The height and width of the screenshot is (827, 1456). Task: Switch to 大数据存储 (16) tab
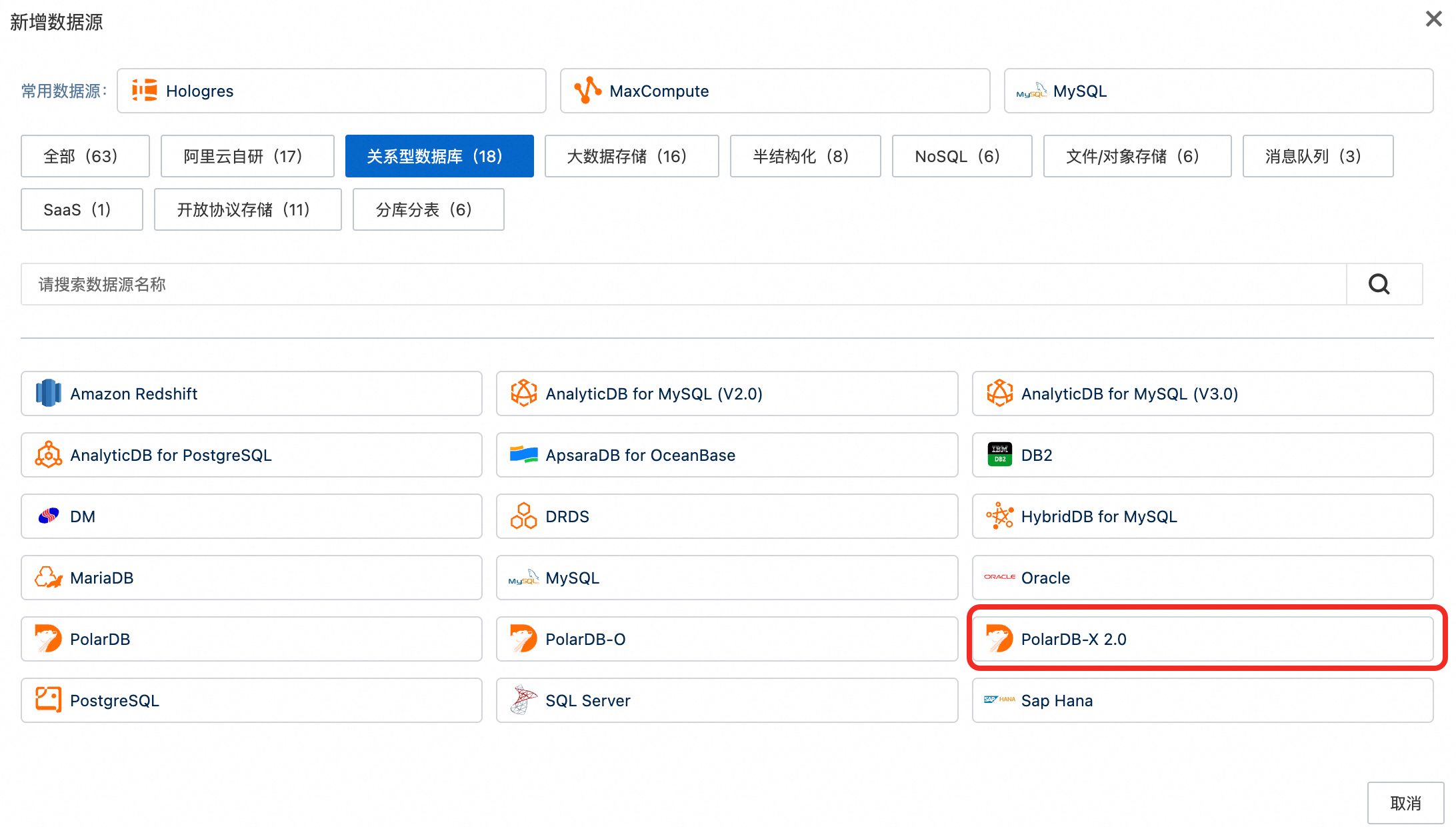[x=631, y=156]
